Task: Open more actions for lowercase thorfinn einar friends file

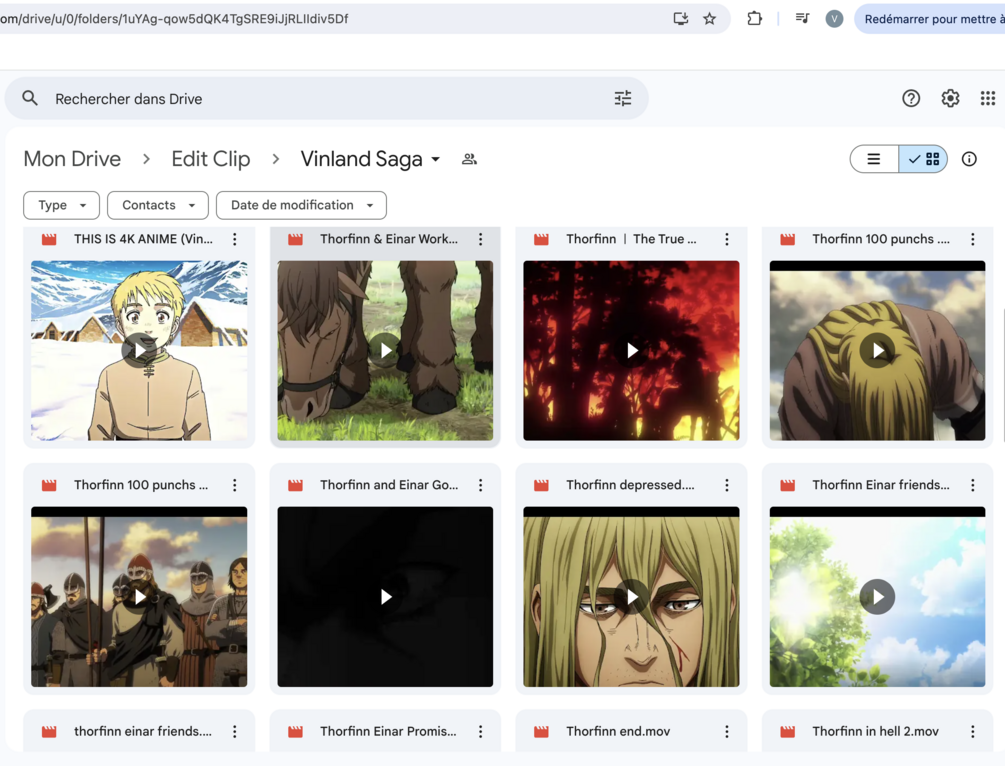Action: click(235, 731)
